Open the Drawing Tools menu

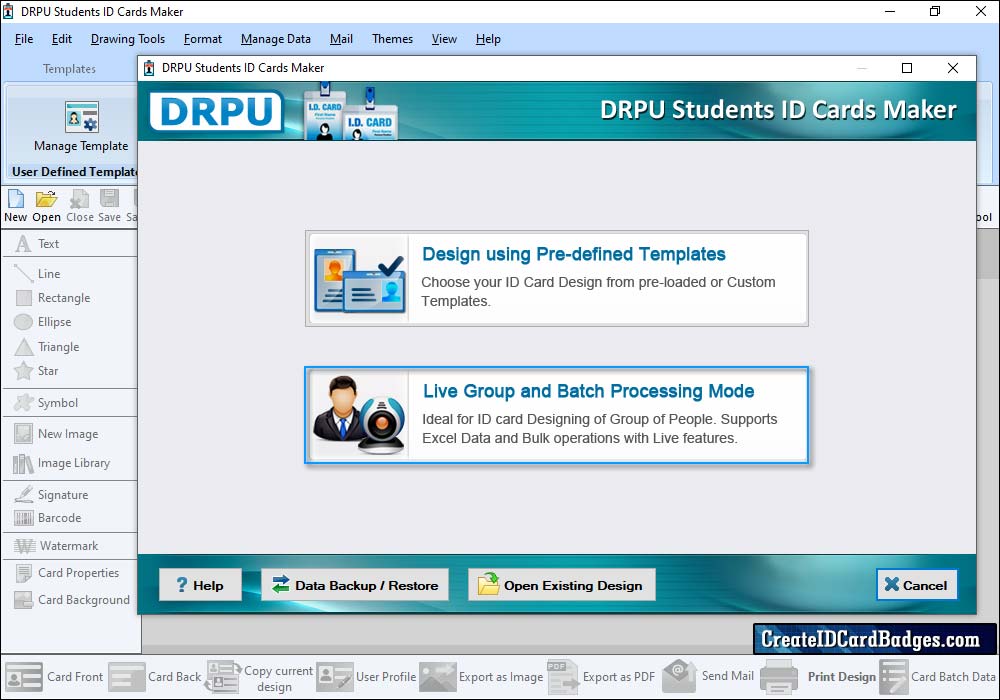point(128,39)
